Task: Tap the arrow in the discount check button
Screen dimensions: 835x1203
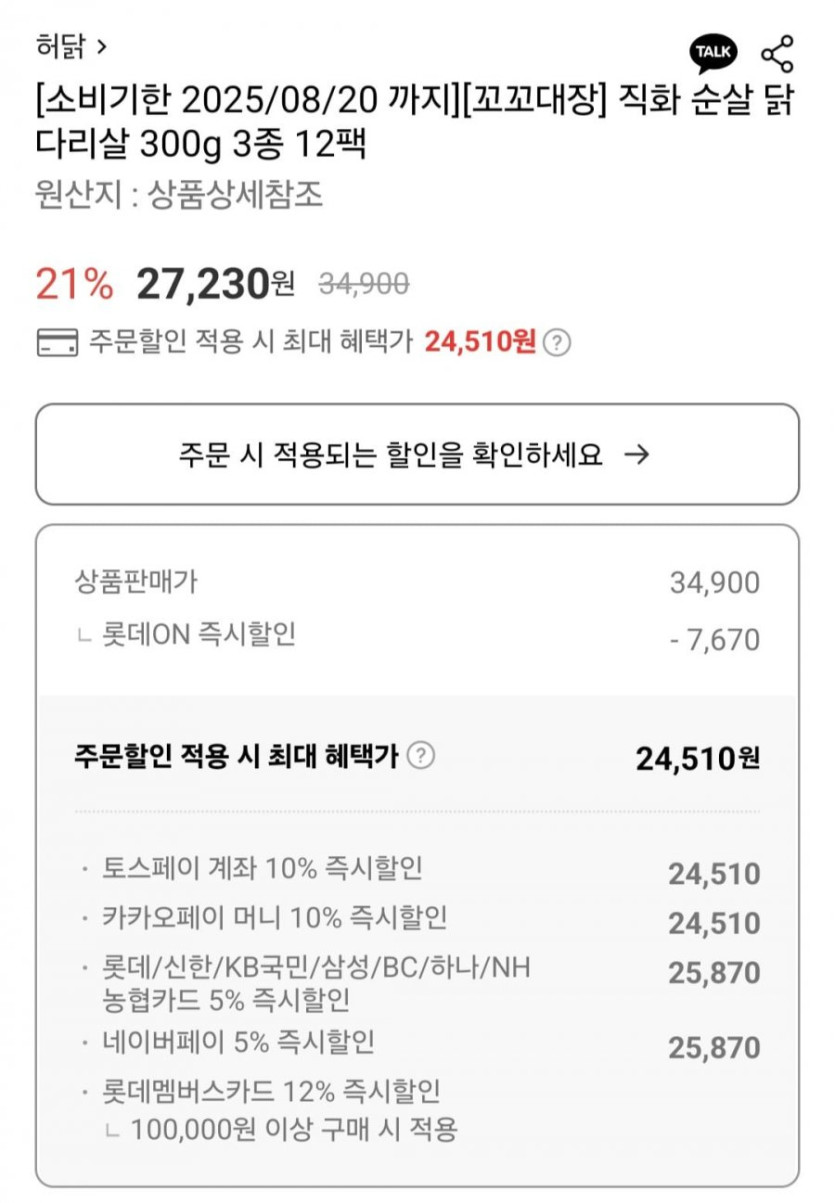Action: pos(636,455)
